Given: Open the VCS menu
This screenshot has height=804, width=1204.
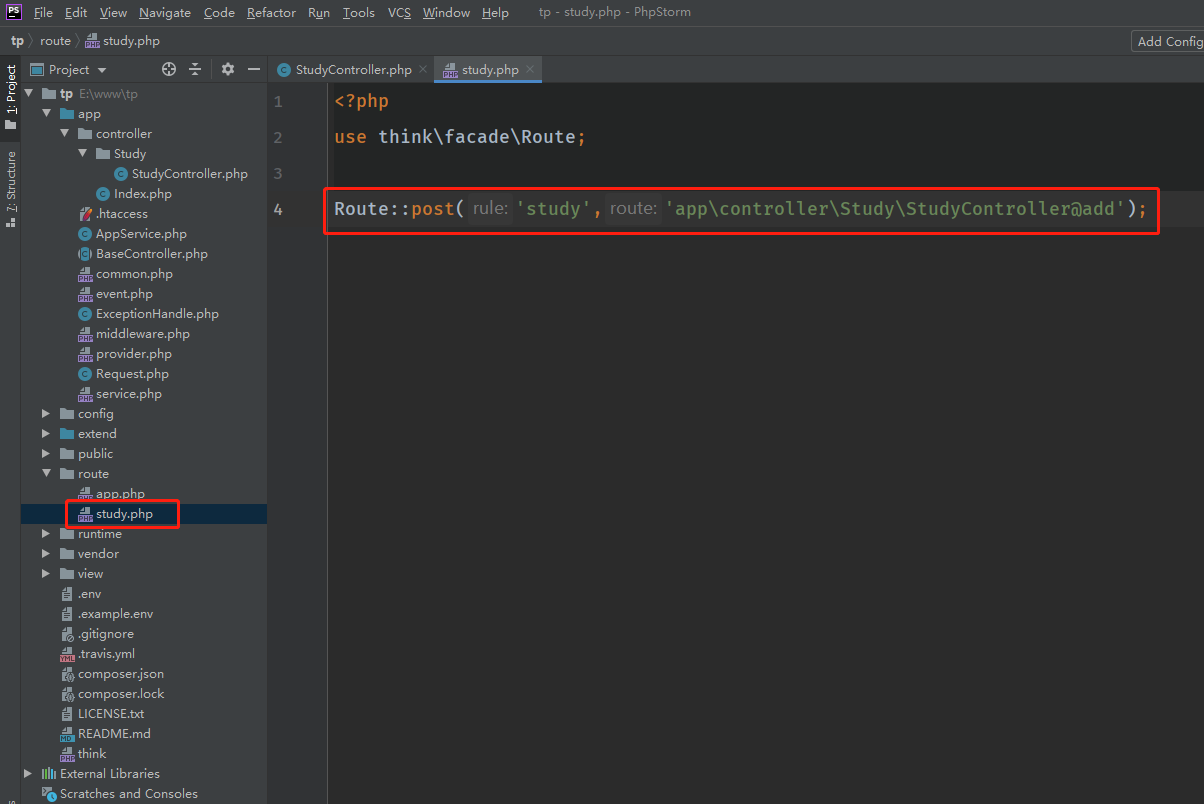Looking at the screenshot, I should click(x=399, y=12).
